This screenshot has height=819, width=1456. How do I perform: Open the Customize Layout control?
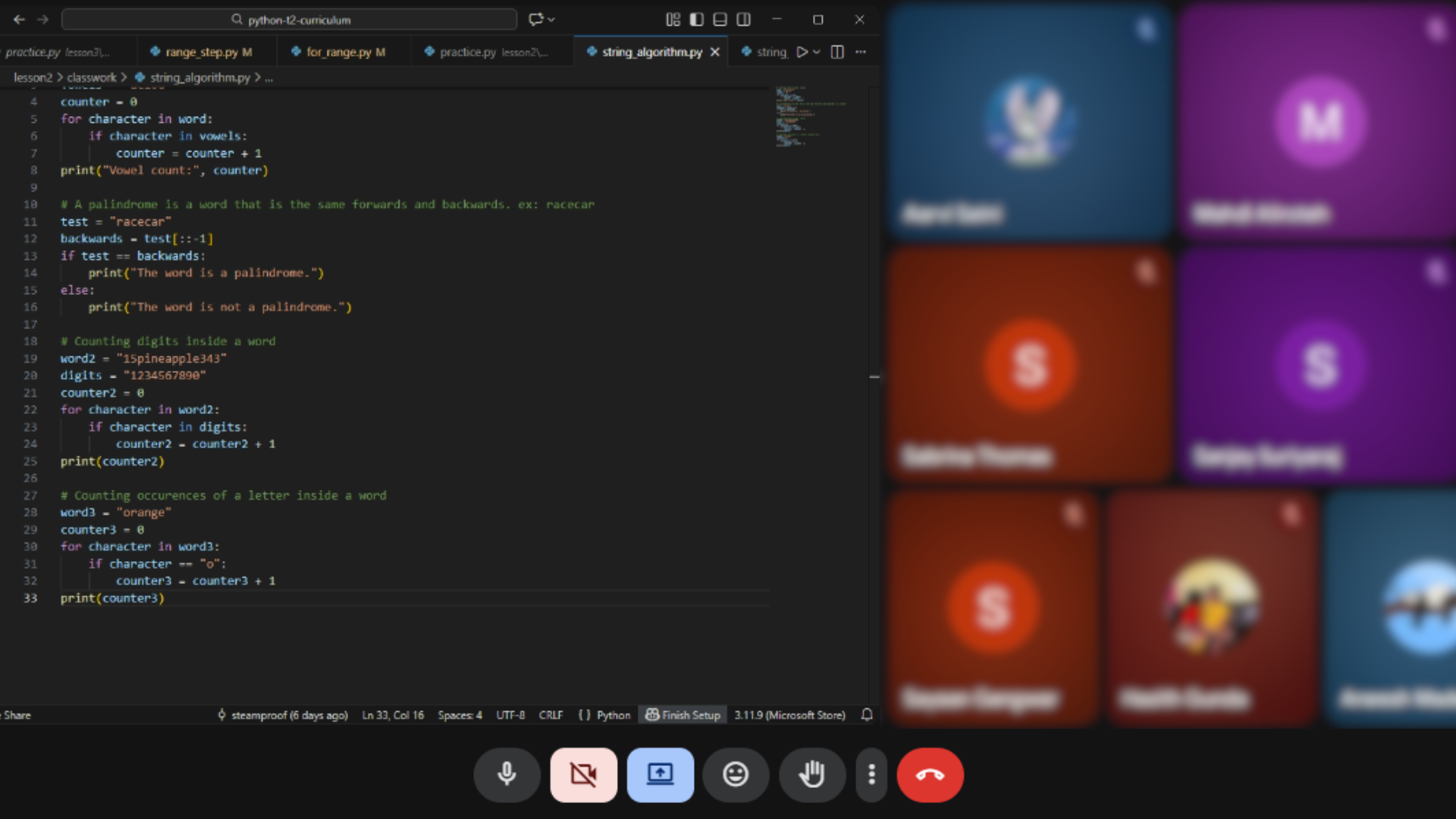coord(672,20)
